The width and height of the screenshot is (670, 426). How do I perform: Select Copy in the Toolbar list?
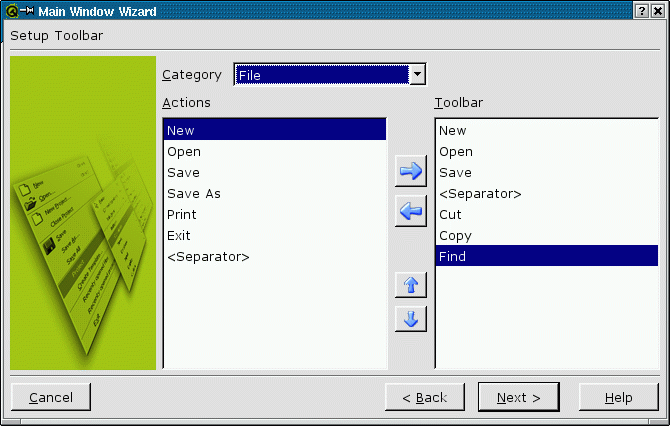coord(455,236)
